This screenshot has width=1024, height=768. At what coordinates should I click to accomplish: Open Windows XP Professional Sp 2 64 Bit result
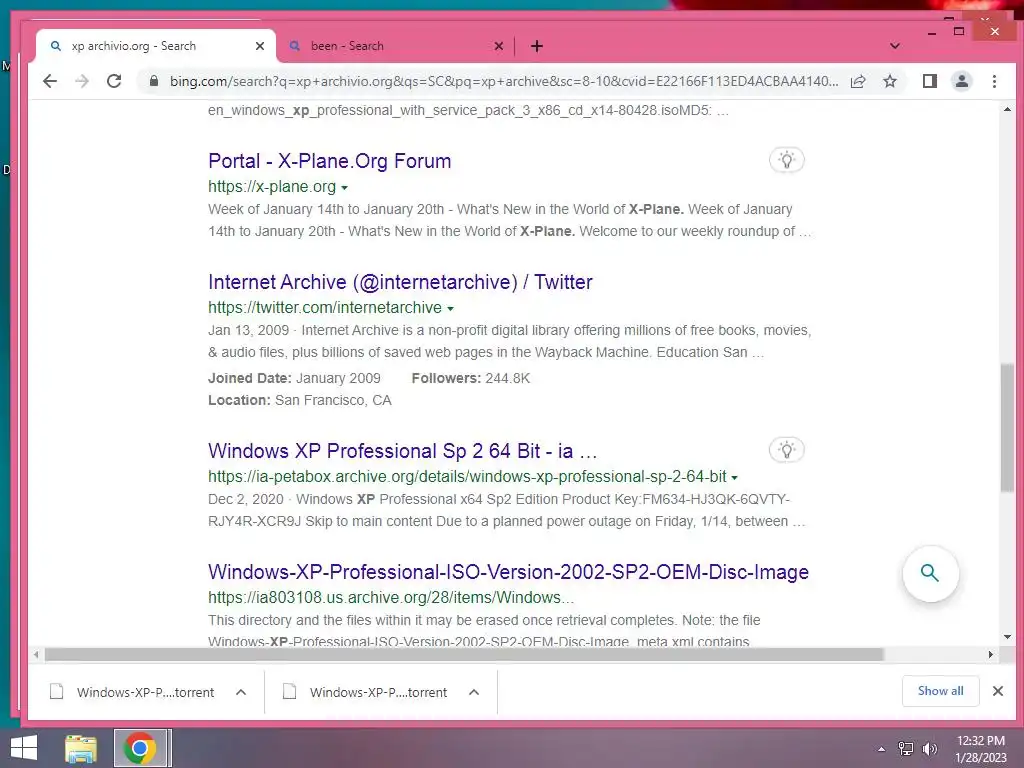click(x=402, y=451)
